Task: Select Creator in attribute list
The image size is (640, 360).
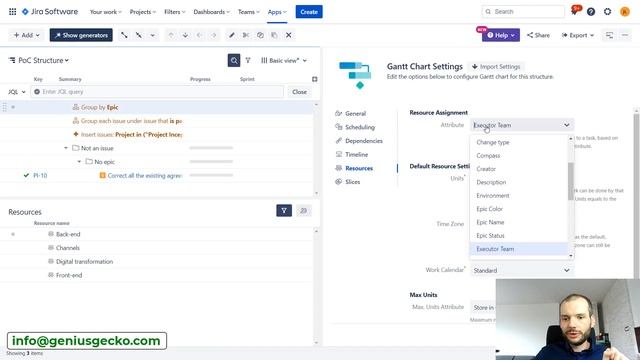Action: pos(518,169)
